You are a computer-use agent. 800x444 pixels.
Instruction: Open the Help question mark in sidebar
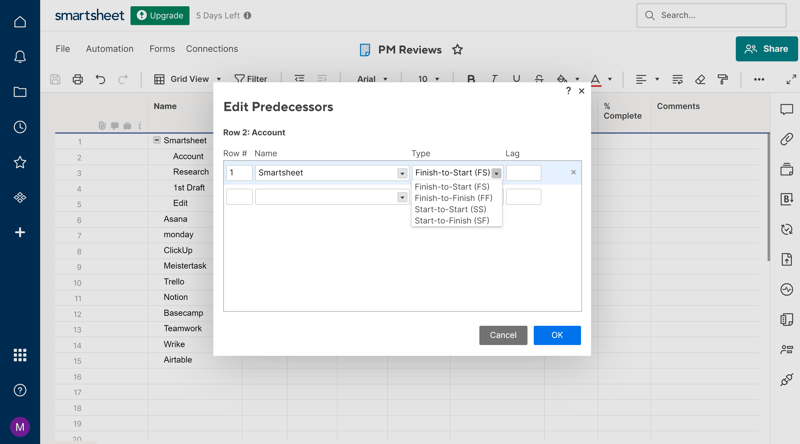tap(20, 390)
